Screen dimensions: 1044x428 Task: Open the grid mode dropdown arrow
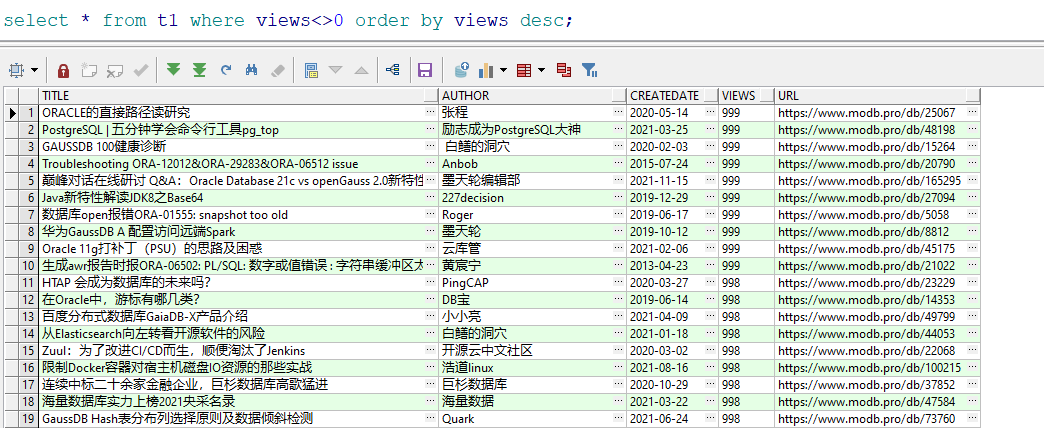pos(34,70)
